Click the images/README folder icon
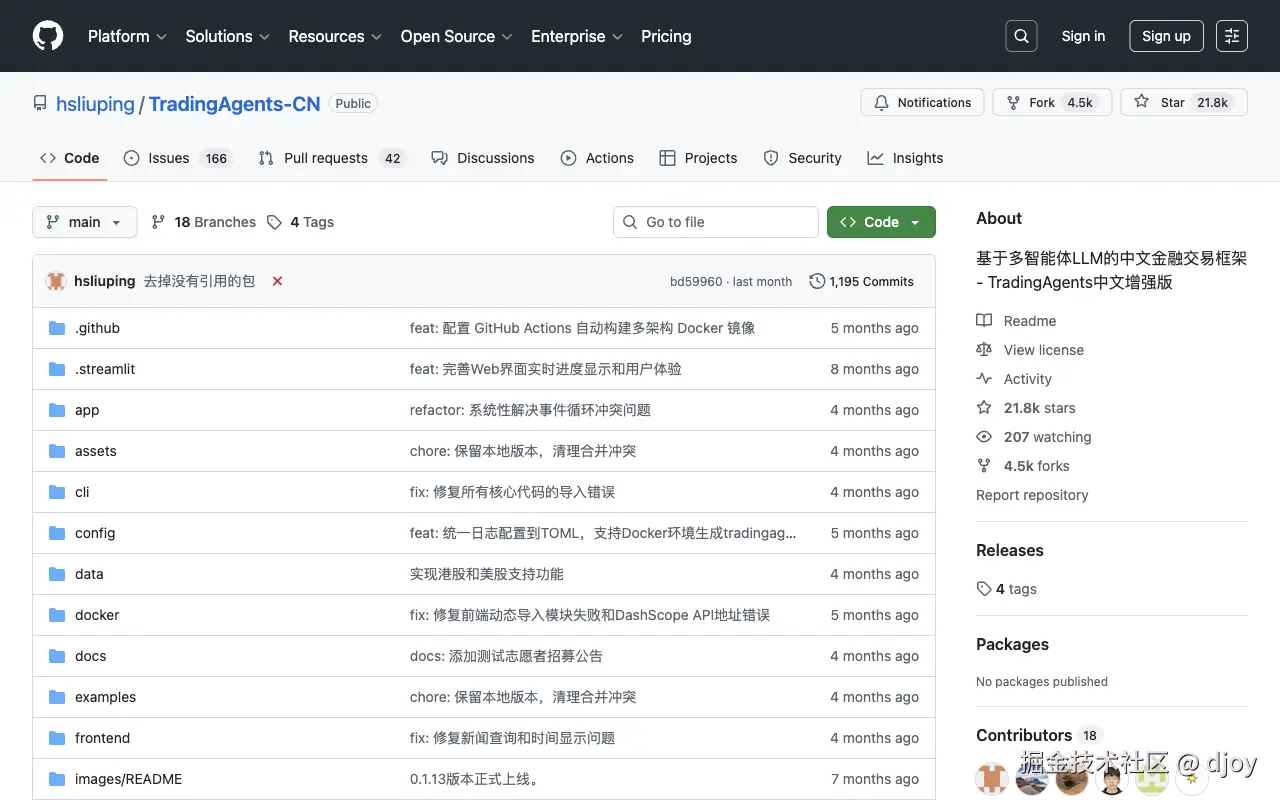 [x=57, y=779]
